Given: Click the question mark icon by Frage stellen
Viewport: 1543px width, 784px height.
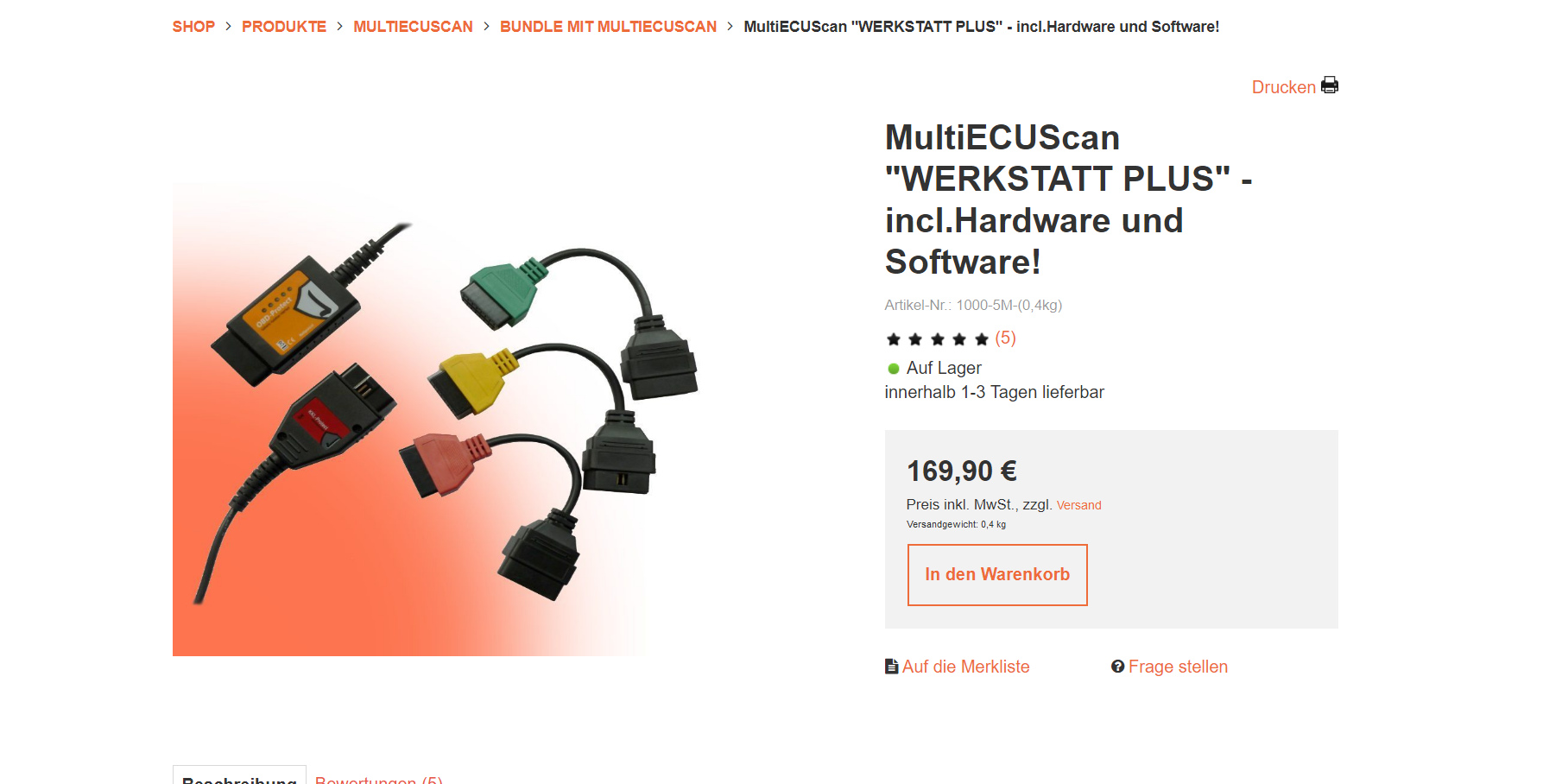Looking at the screenshot, I should 1117,667.
